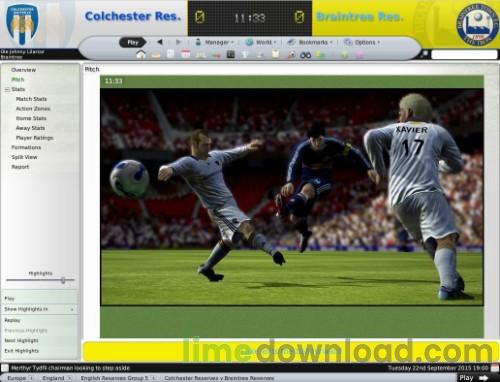Viewport: 500px width, 382px height.
Task: Select Report in the side panel
Action: pyautogui.click(x=20, y=167)
